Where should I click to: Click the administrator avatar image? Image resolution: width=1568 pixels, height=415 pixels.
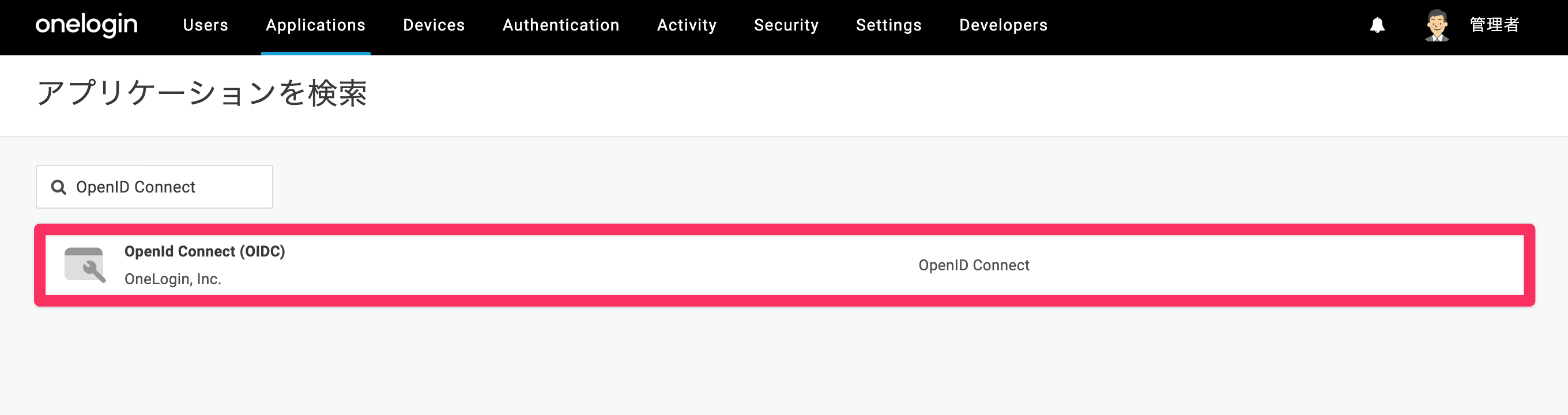coord(1437,25)
